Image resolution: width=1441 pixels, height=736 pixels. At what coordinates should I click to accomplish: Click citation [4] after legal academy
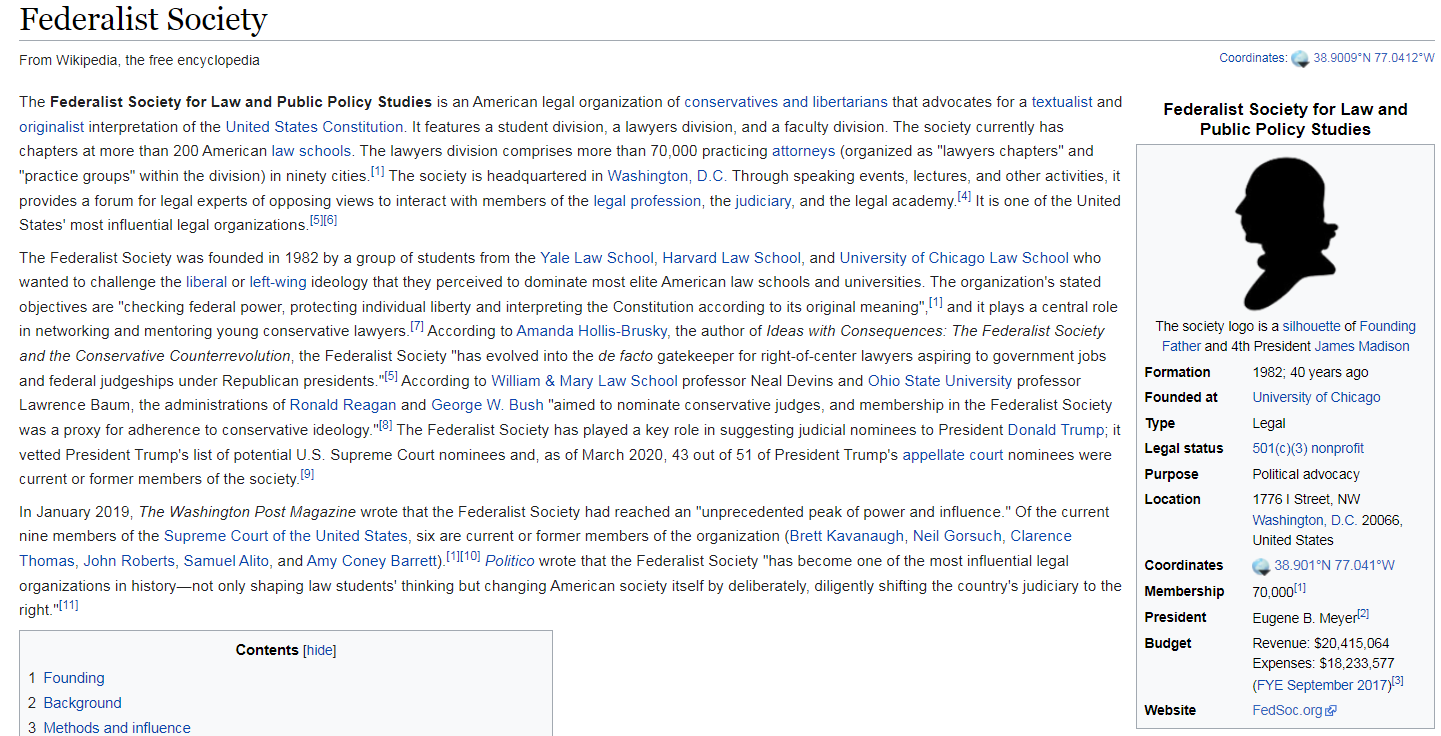[x=964, y=196]
